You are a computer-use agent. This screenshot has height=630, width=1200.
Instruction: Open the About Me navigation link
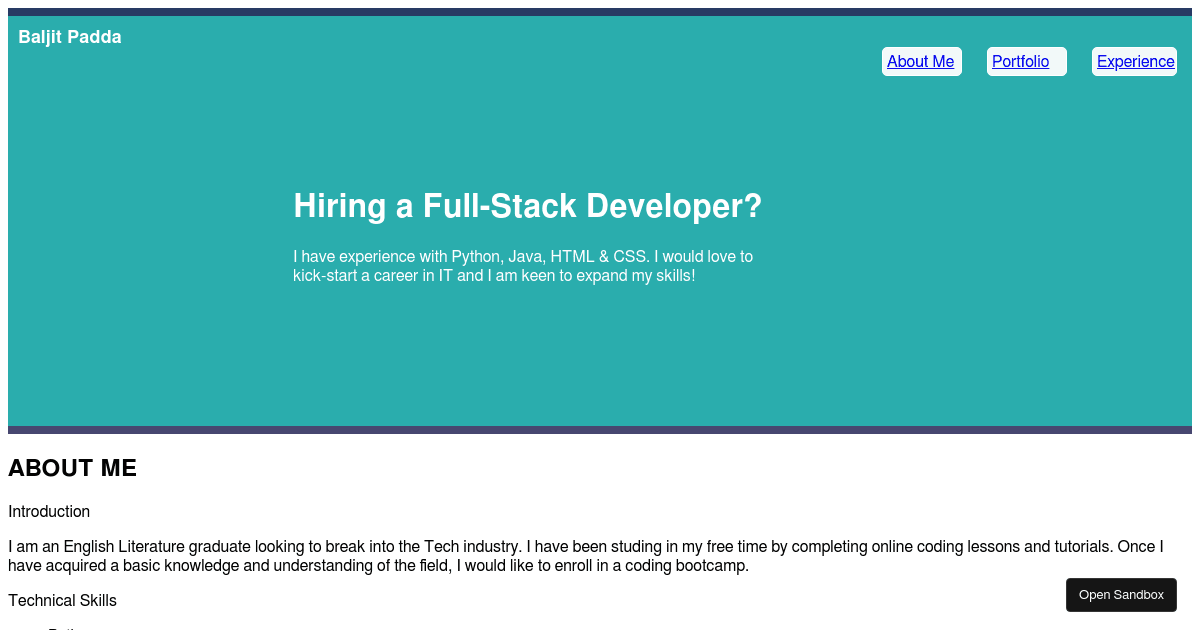920,61
